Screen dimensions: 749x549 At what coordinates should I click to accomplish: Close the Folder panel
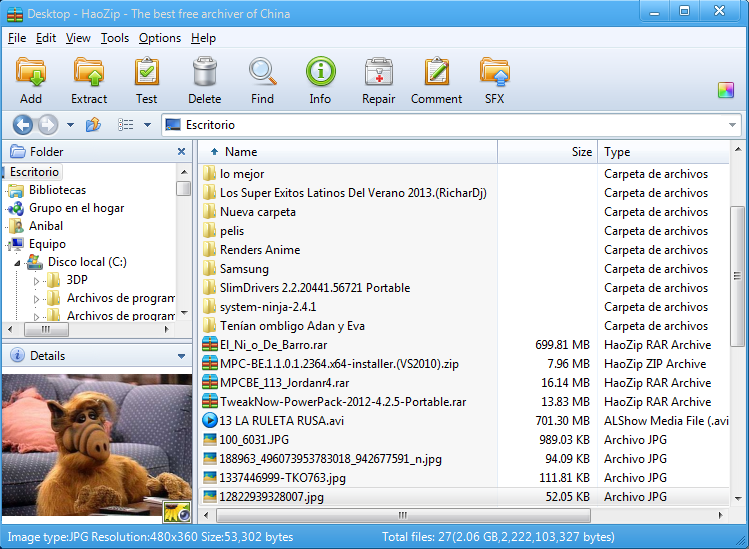[181, 151]
